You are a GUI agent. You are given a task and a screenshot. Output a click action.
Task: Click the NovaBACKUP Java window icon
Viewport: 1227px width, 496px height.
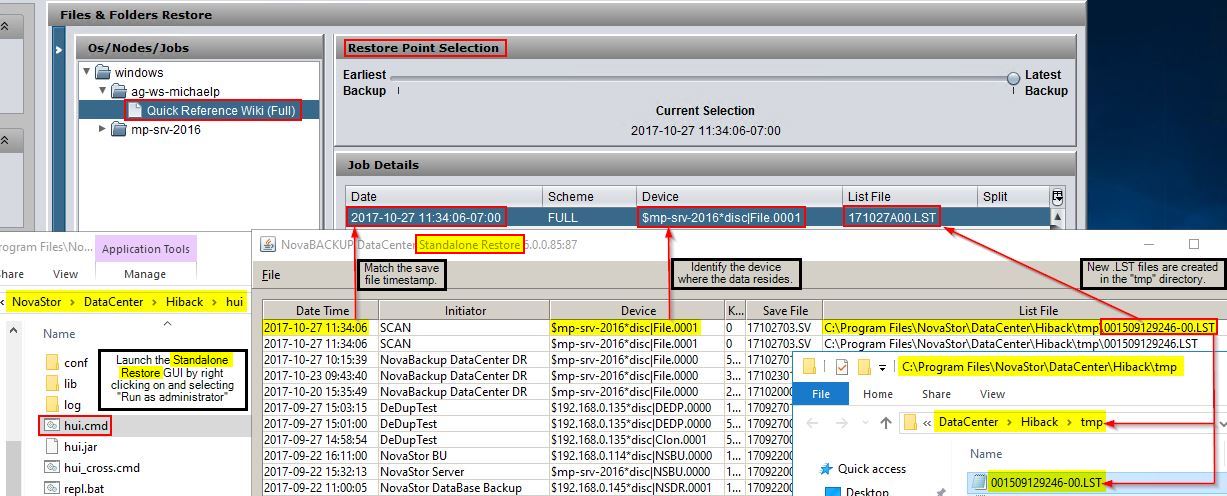coord(268,244)
